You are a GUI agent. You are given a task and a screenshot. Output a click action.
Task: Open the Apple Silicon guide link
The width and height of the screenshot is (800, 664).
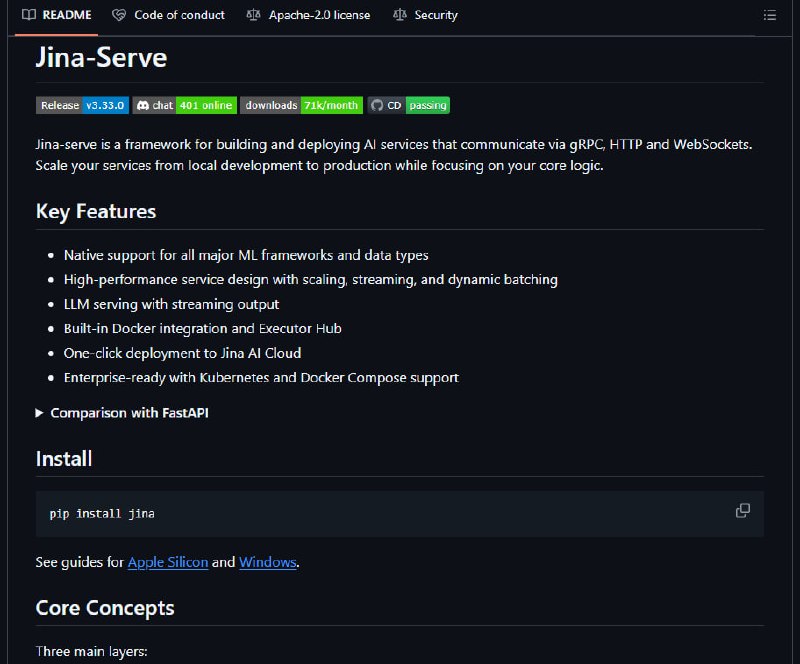168,562
